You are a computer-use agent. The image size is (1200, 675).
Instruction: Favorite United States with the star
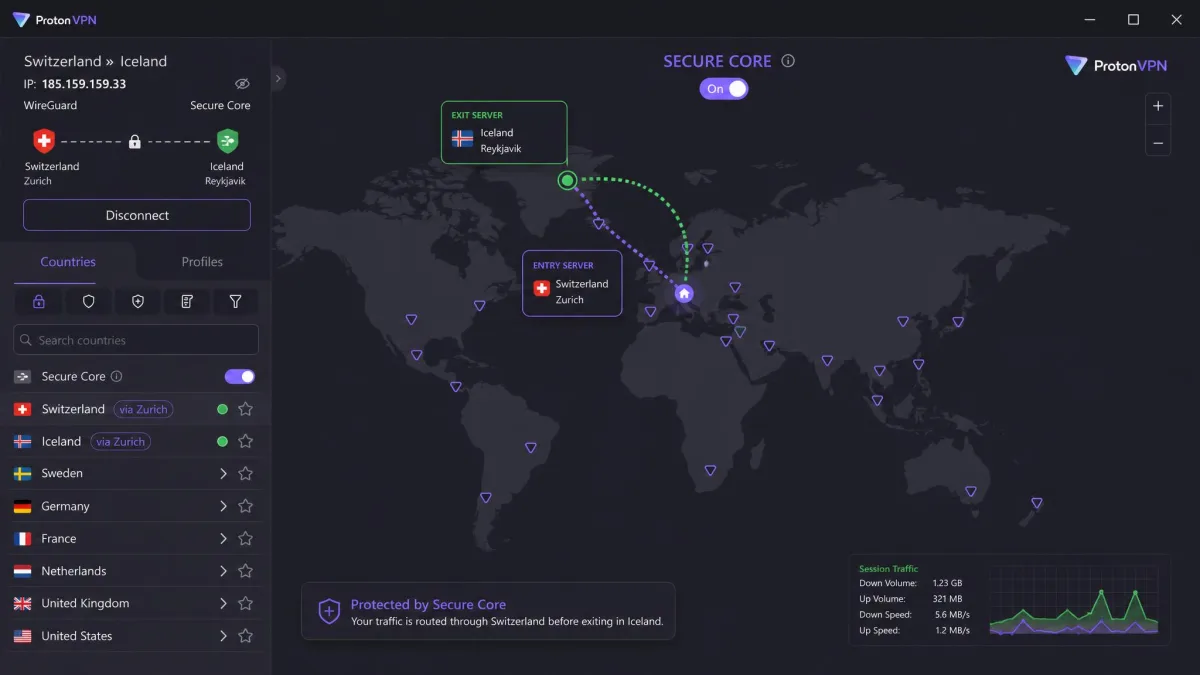245,636
